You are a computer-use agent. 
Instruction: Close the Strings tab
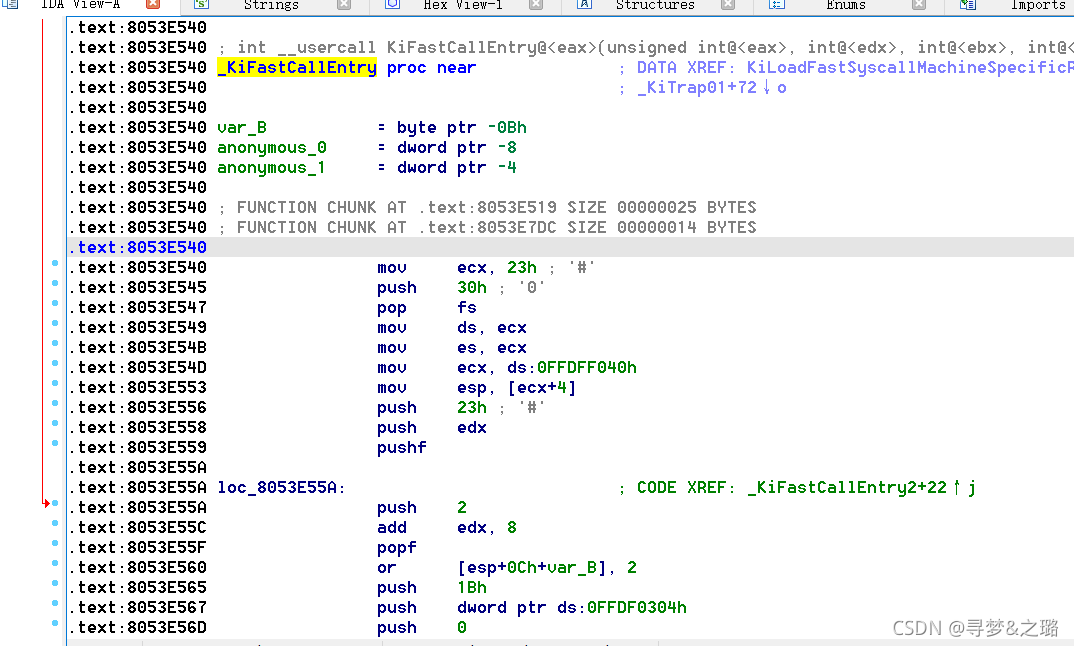pyautogui.click(x=344, y=4)
